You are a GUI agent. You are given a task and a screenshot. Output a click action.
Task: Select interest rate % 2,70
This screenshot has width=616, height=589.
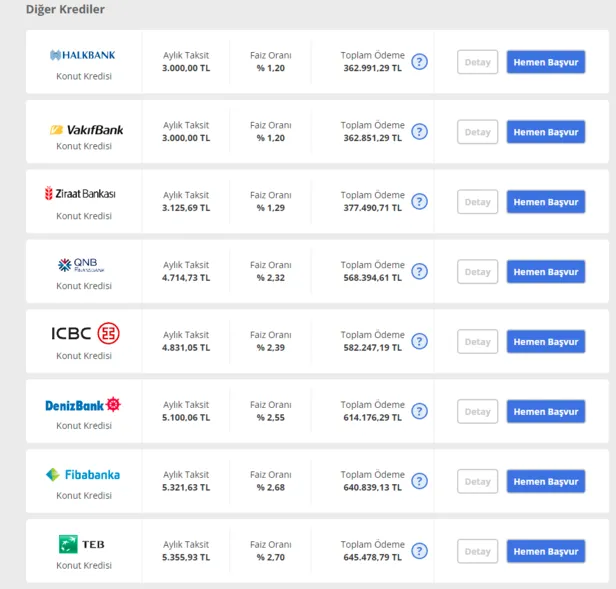tap(271, 558)
